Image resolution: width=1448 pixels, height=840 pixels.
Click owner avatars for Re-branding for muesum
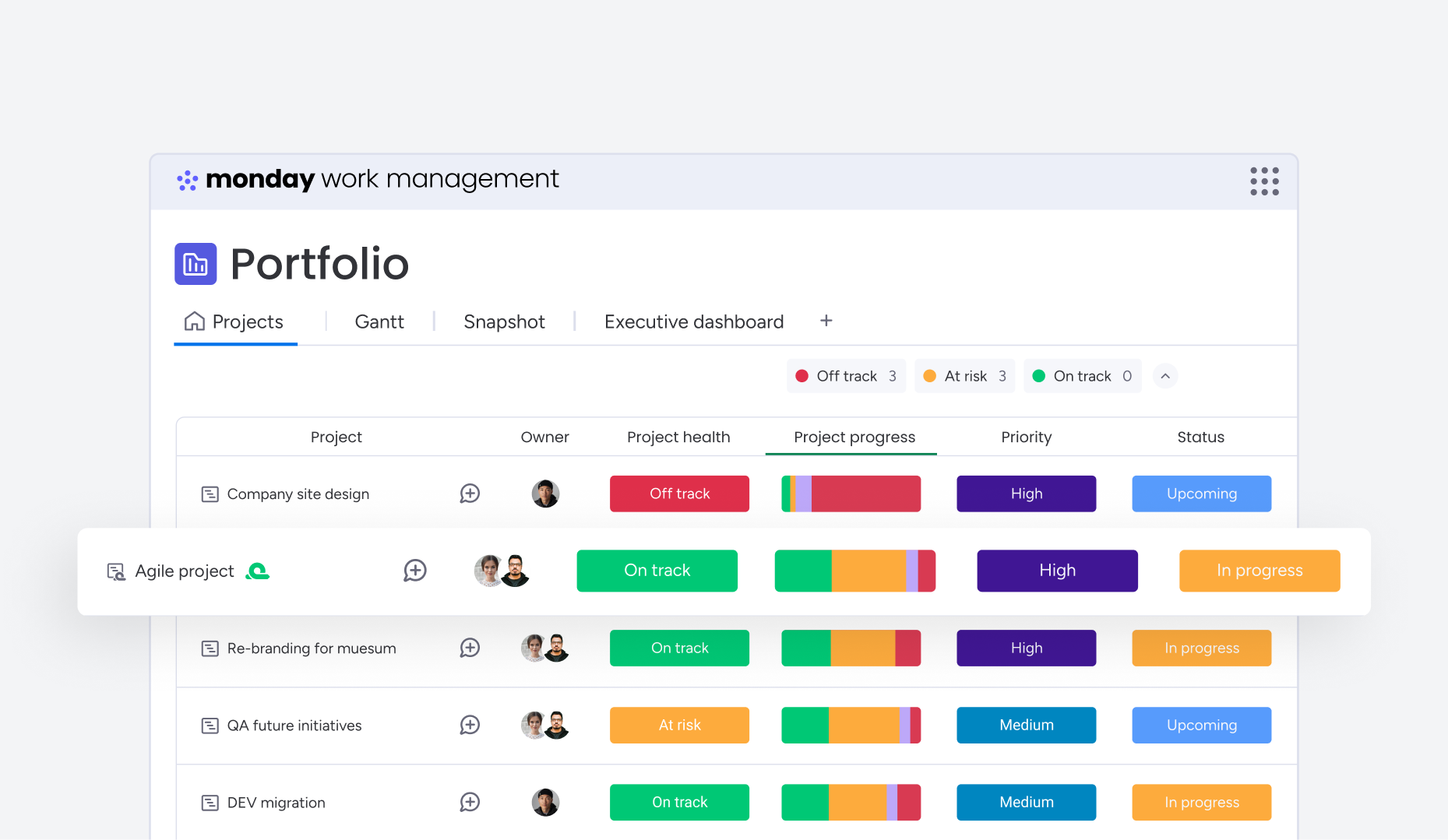545,648
